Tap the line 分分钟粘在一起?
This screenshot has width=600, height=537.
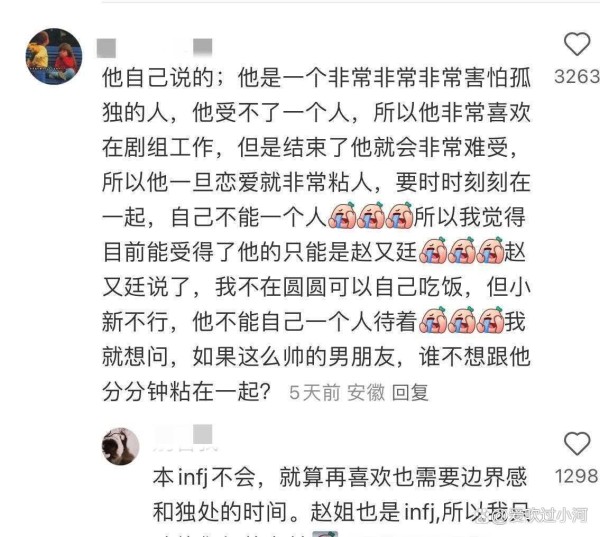click(x=187, y=392)
